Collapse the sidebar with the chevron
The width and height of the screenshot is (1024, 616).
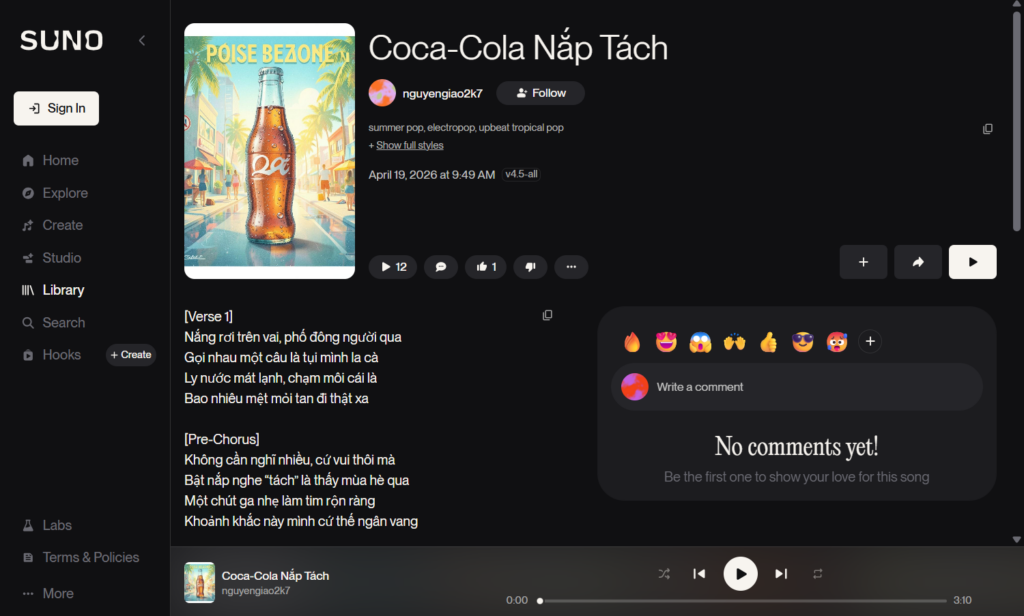coord(142,41)
